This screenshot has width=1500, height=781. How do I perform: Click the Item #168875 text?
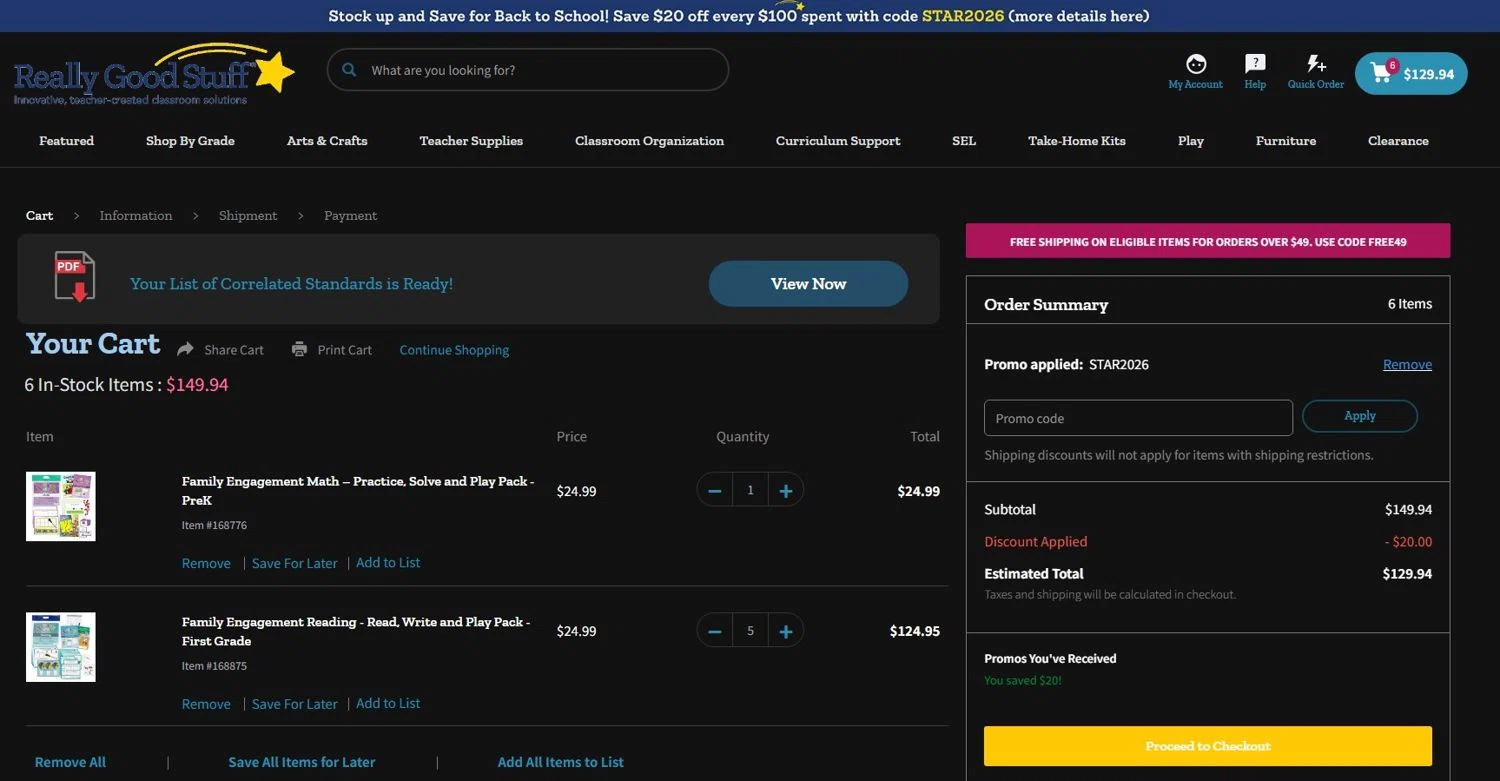point(214,666)
